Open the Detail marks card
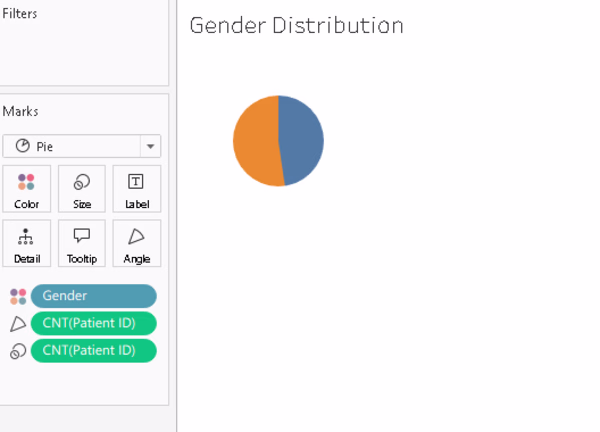This screenshot has width=600, height=432. pos(26,243)
